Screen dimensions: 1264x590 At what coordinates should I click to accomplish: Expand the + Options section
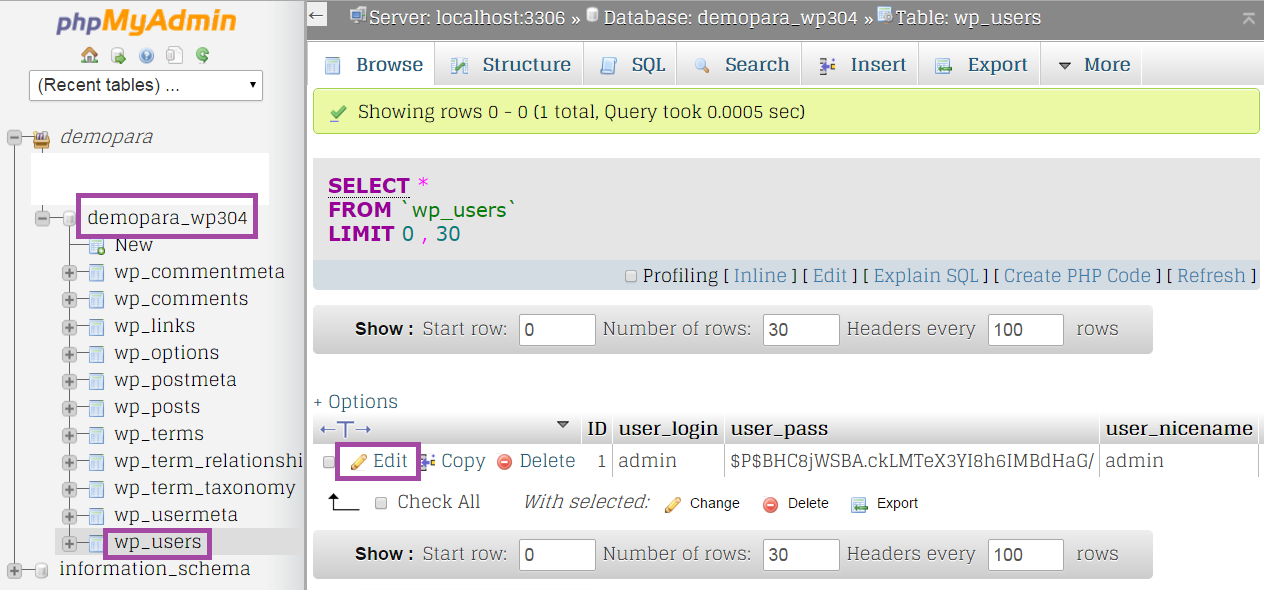[x=356, y=402]
